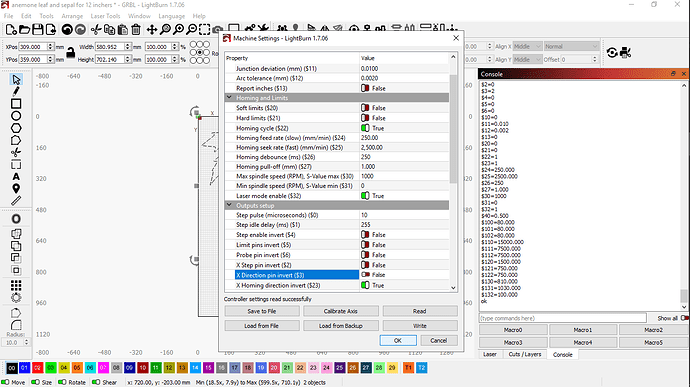Click the Macro0 button

[513, 329]
